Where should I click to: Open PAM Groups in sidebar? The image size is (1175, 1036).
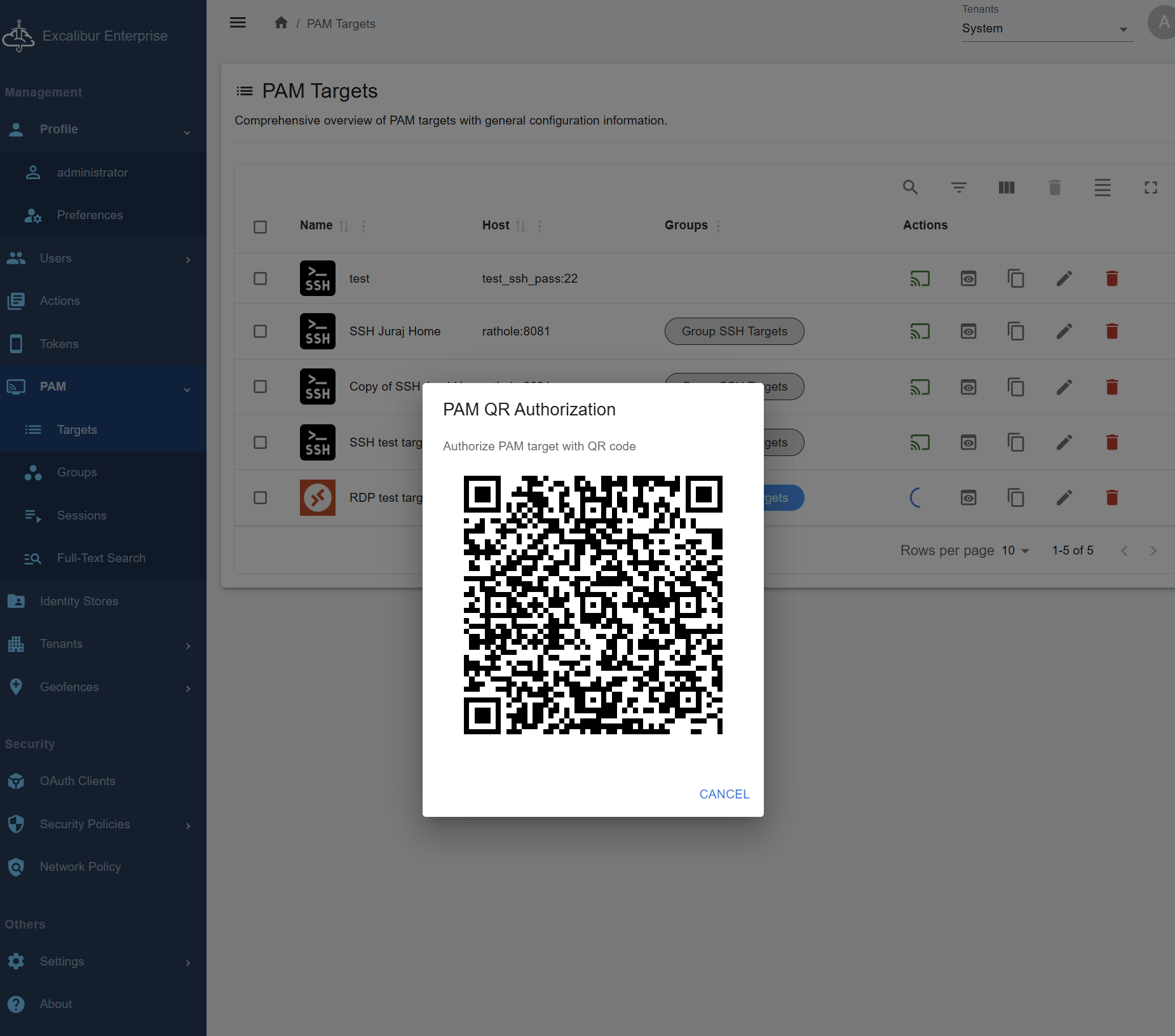pos(103,473)
